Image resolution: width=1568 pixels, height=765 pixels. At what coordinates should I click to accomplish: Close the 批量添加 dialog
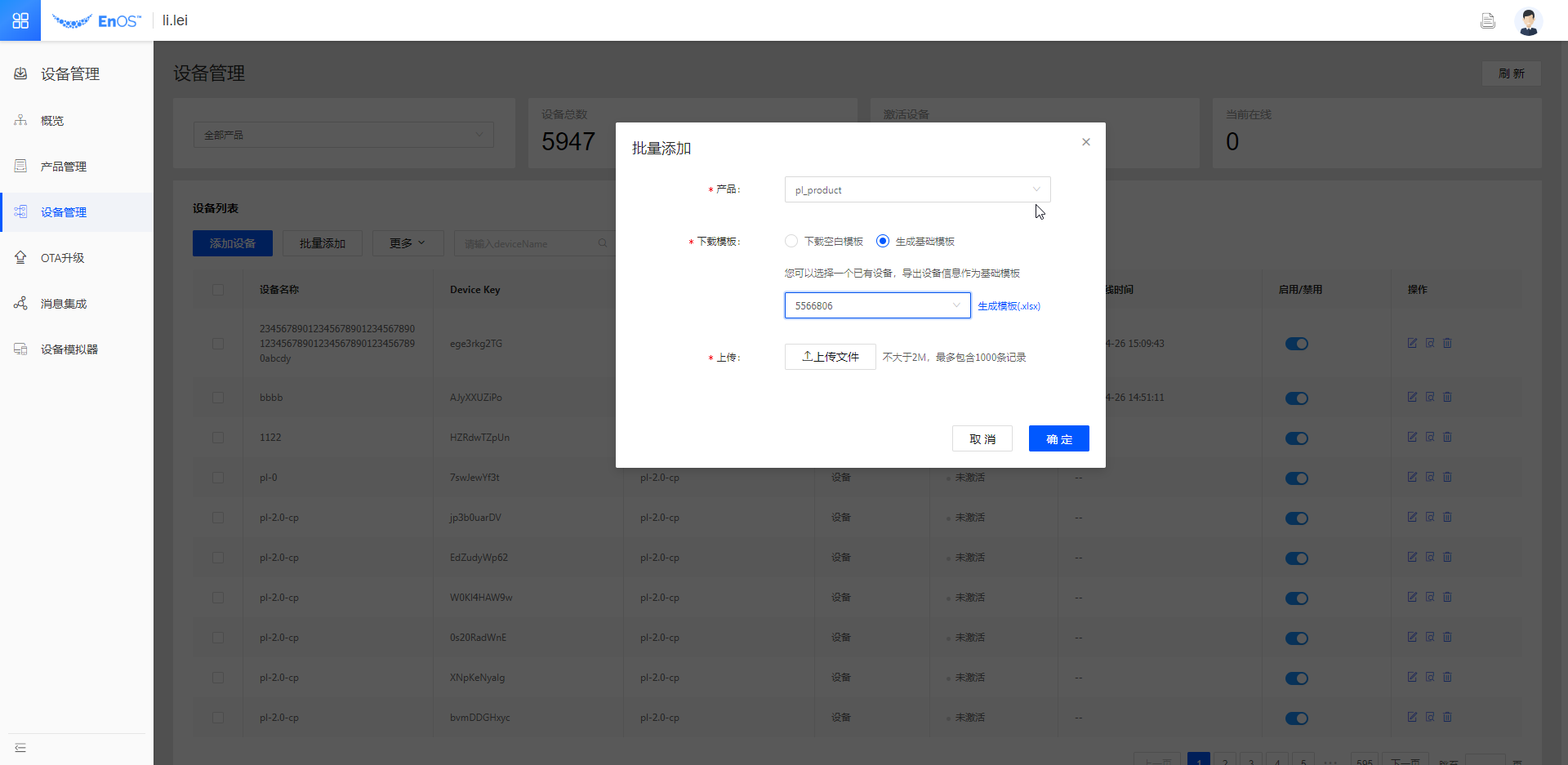[1086, 142]
